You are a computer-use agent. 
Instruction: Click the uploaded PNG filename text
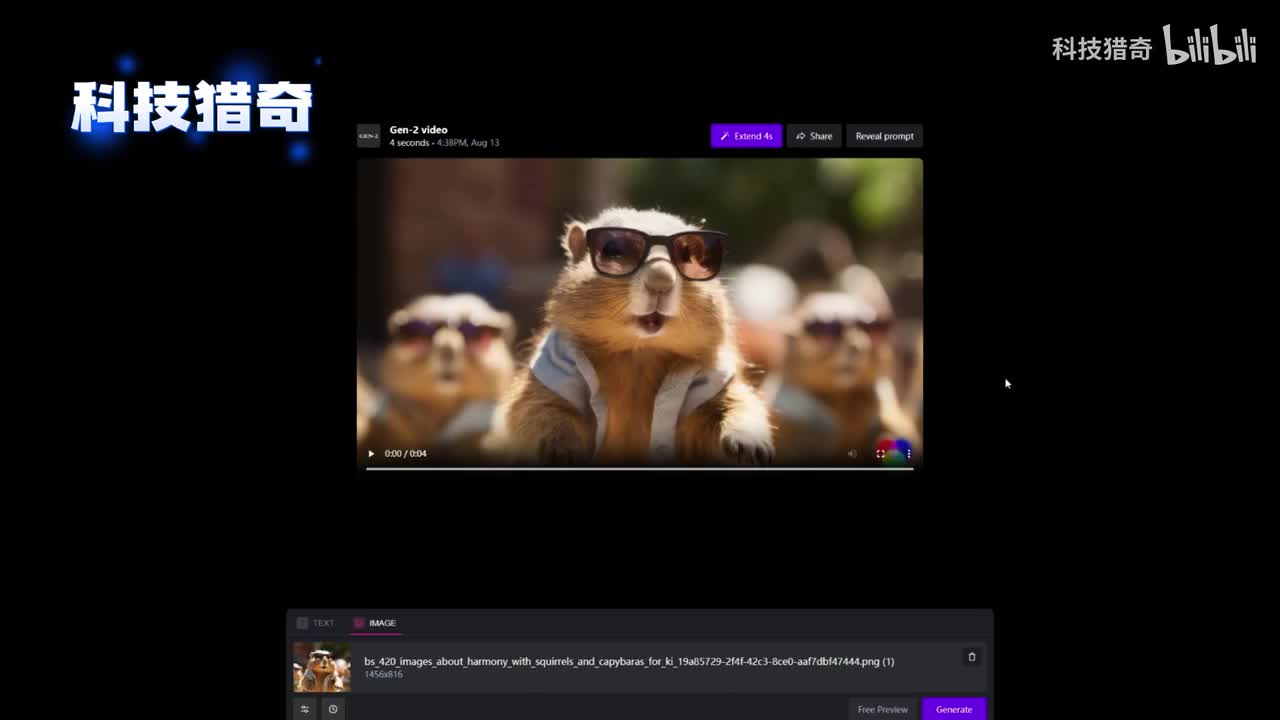pos(628,661)
